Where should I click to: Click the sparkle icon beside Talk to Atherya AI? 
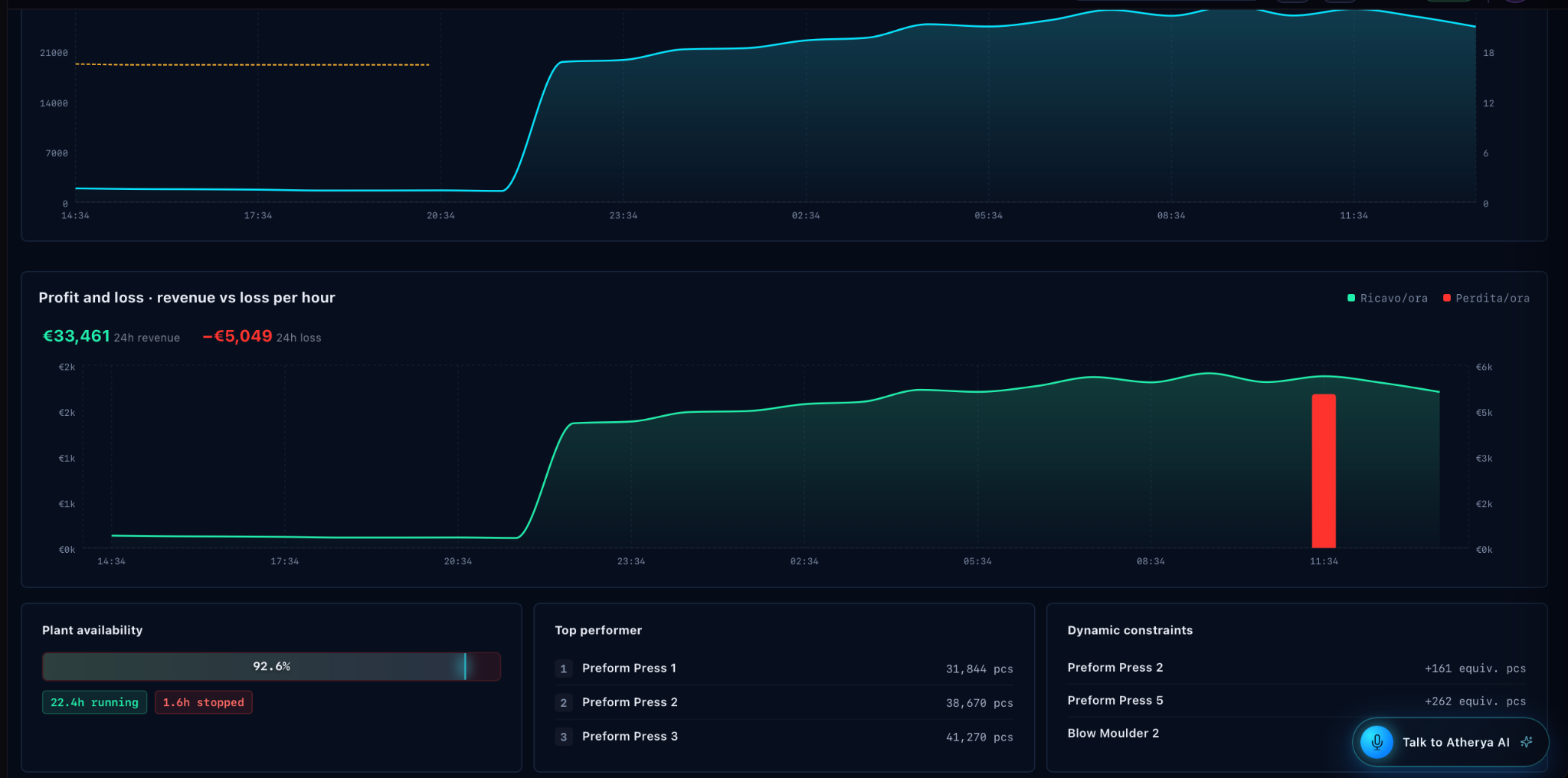pos(1526,742)
